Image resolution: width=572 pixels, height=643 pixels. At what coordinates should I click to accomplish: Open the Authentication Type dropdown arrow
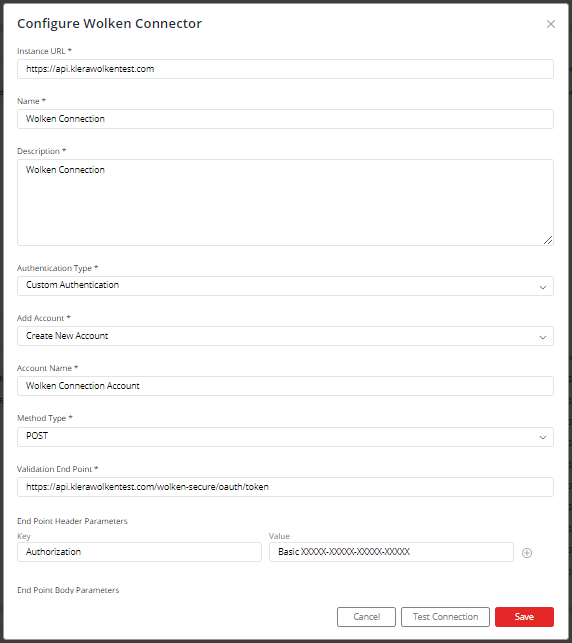click(x=542, y=287)
